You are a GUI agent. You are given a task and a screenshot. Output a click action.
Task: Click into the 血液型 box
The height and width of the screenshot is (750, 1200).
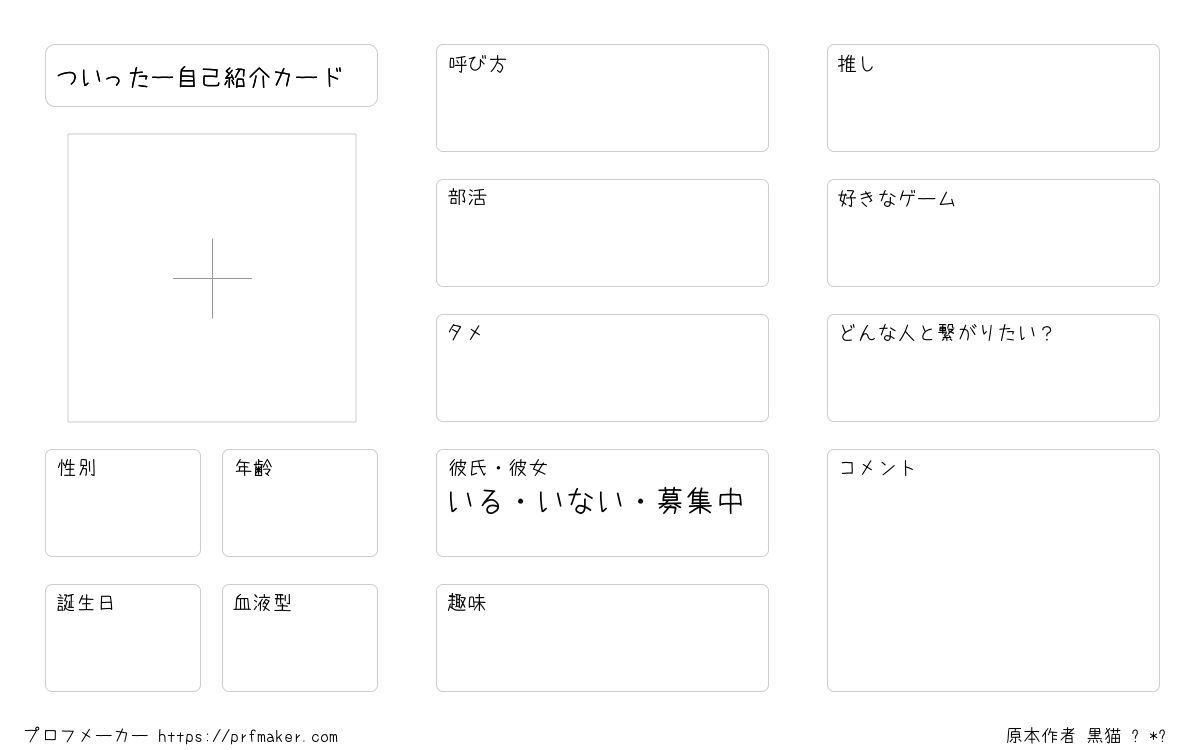[300, 638]
